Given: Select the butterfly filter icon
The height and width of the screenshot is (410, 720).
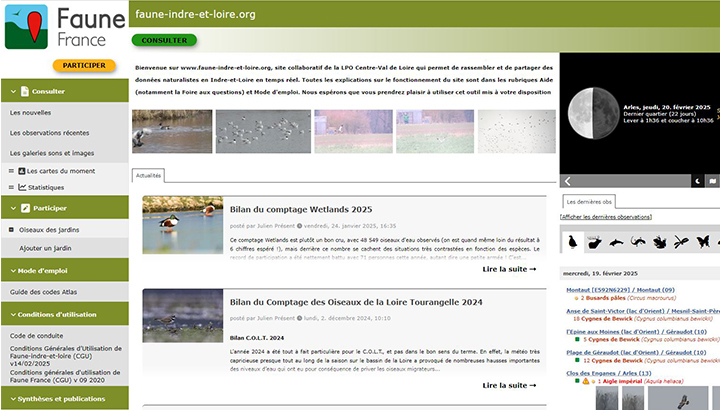Looking at the screenshot, I should (703, 242).
